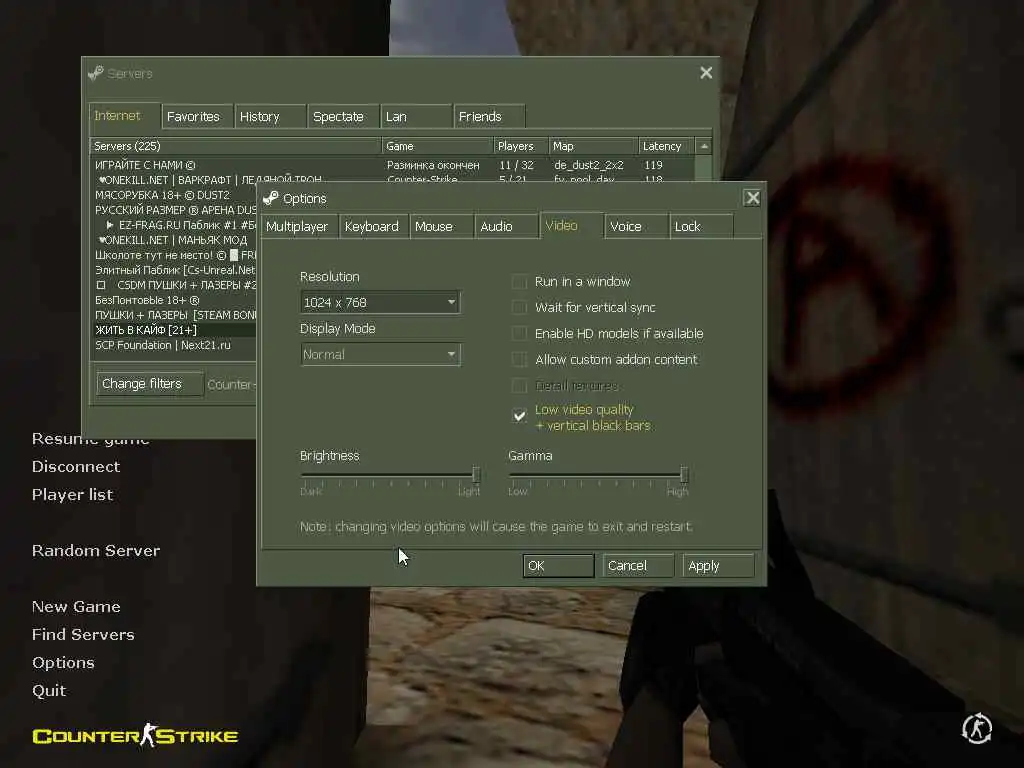Click Quit in main menu

click(49, 690)
